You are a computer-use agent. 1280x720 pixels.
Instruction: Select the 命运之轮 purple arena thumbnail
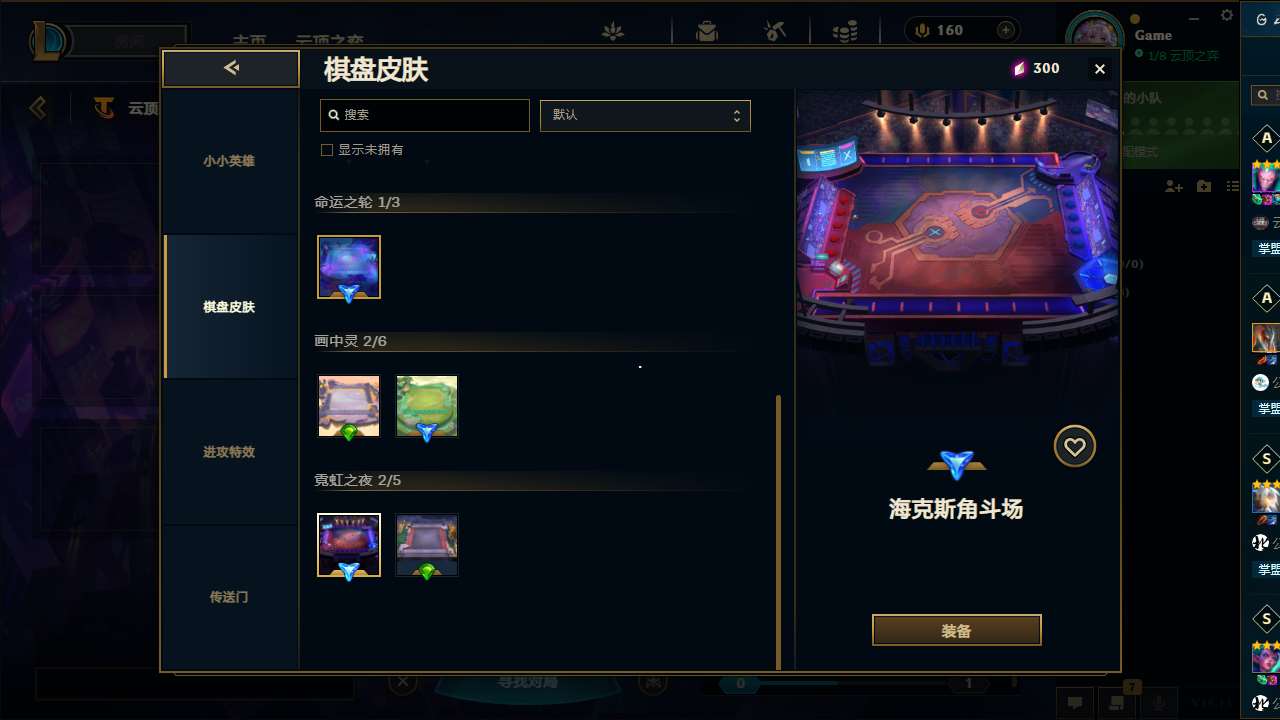(349, 267)
